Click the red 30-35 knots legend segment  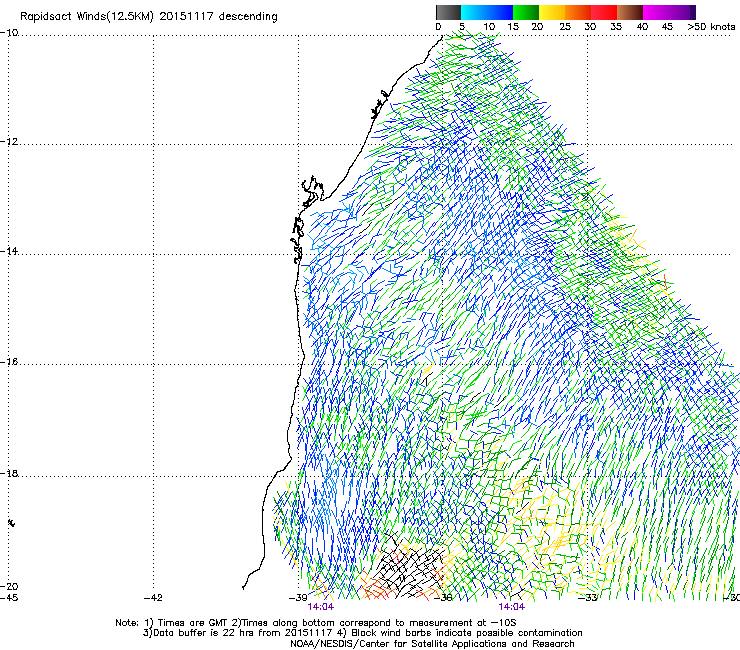pos(604,12)
